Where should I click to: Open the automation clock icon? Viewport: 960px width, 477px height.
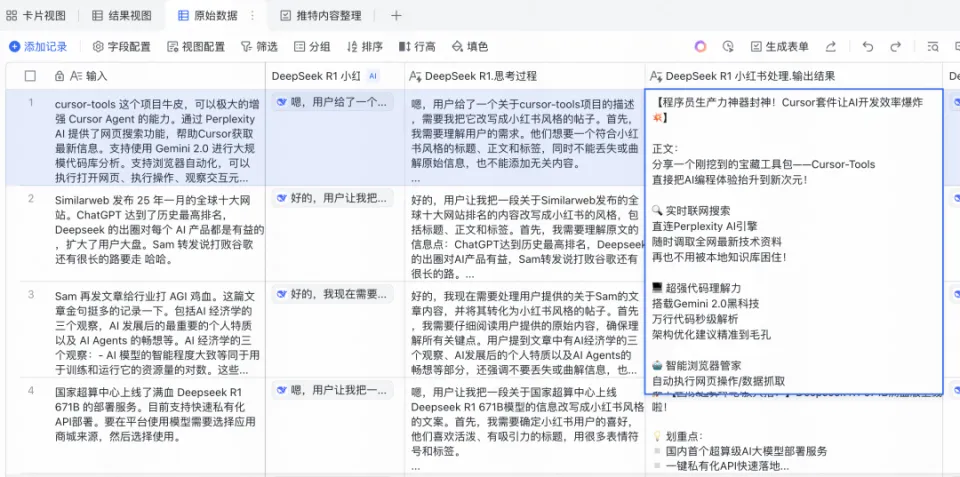[x=727, y=47]
